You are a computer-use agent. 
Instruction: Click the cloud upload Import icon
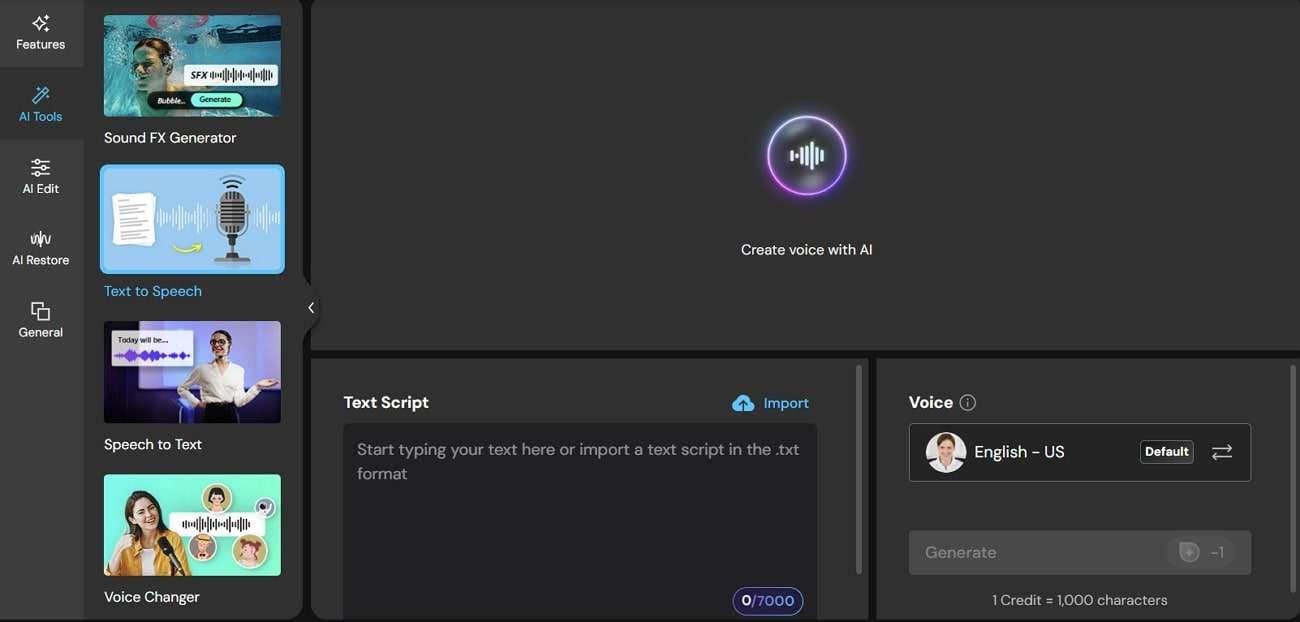[x=743, y=403]
